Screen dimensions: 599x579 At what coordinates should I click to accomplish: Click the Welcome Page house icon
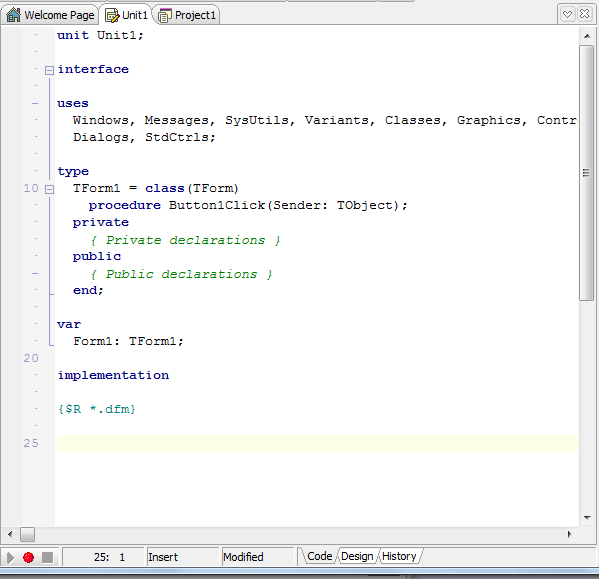tap(13, 15)
